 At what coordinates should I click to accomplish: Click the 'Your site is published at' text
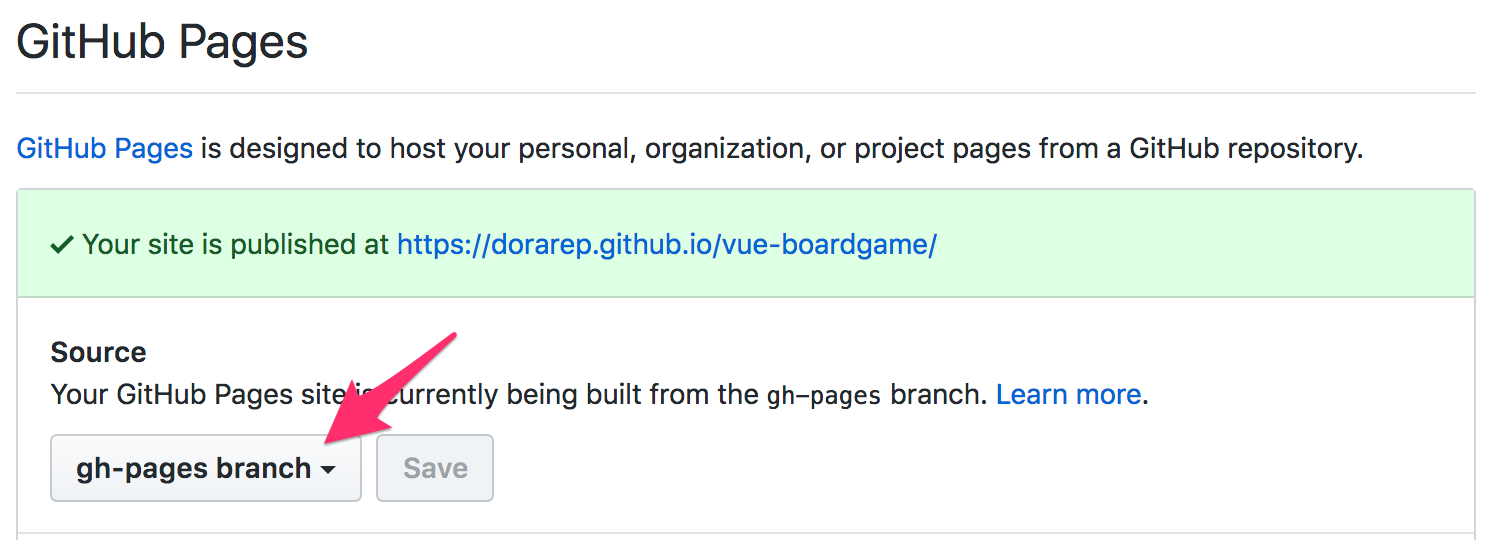pos(236,245)
